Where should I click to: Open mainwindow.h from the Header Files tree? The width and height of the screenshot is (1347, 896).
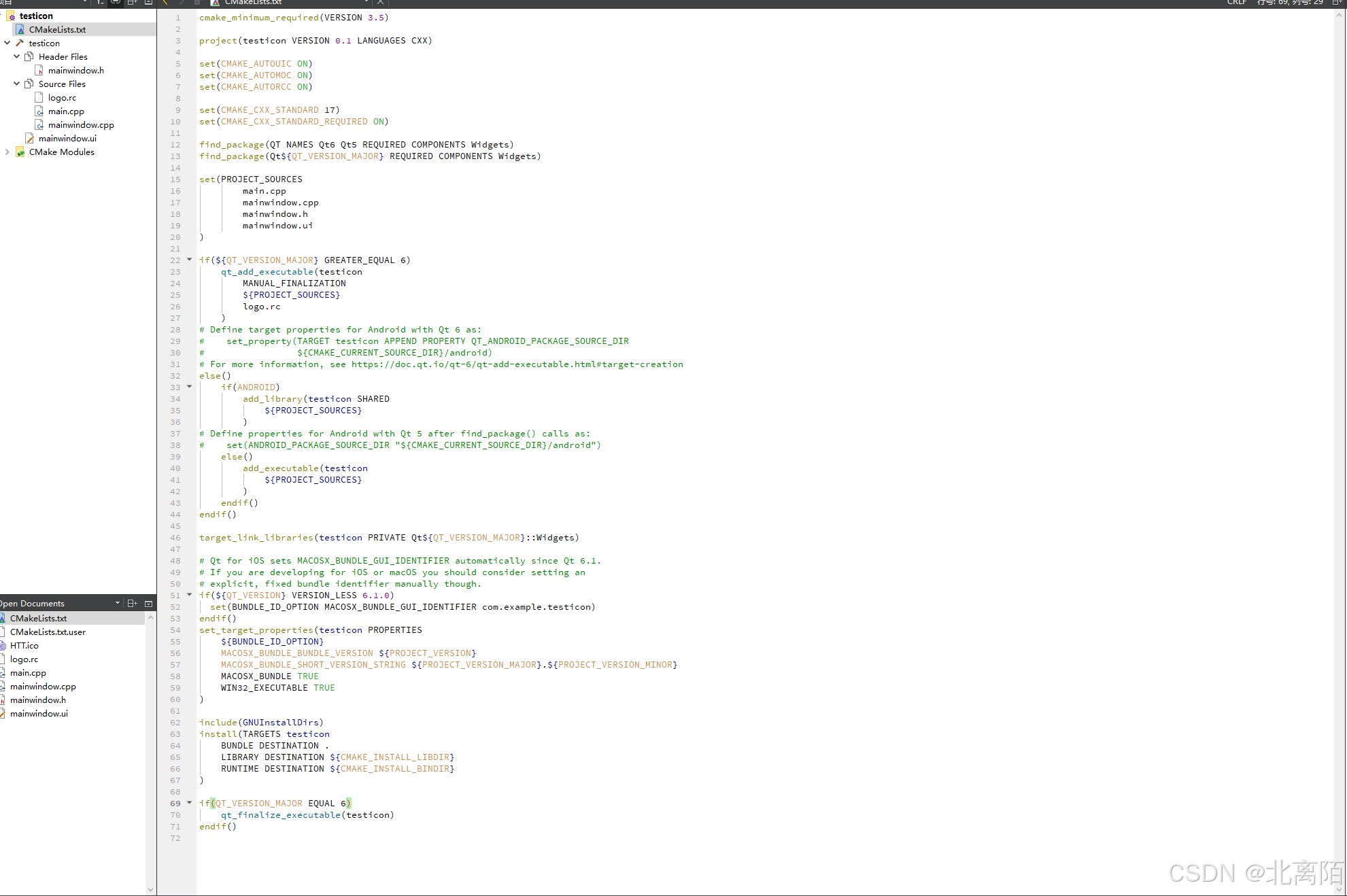pos(75,70)
